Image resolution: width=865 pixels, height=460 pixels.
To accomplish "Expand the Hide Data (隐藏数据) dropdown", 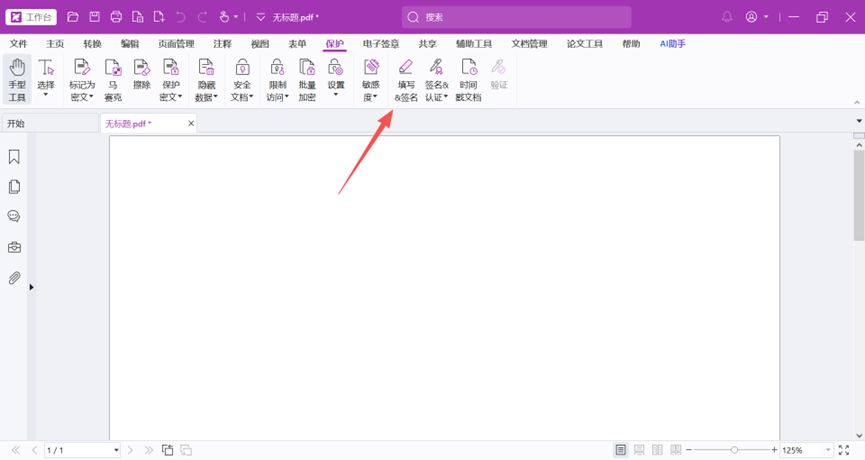I will (x=206, y=97).
